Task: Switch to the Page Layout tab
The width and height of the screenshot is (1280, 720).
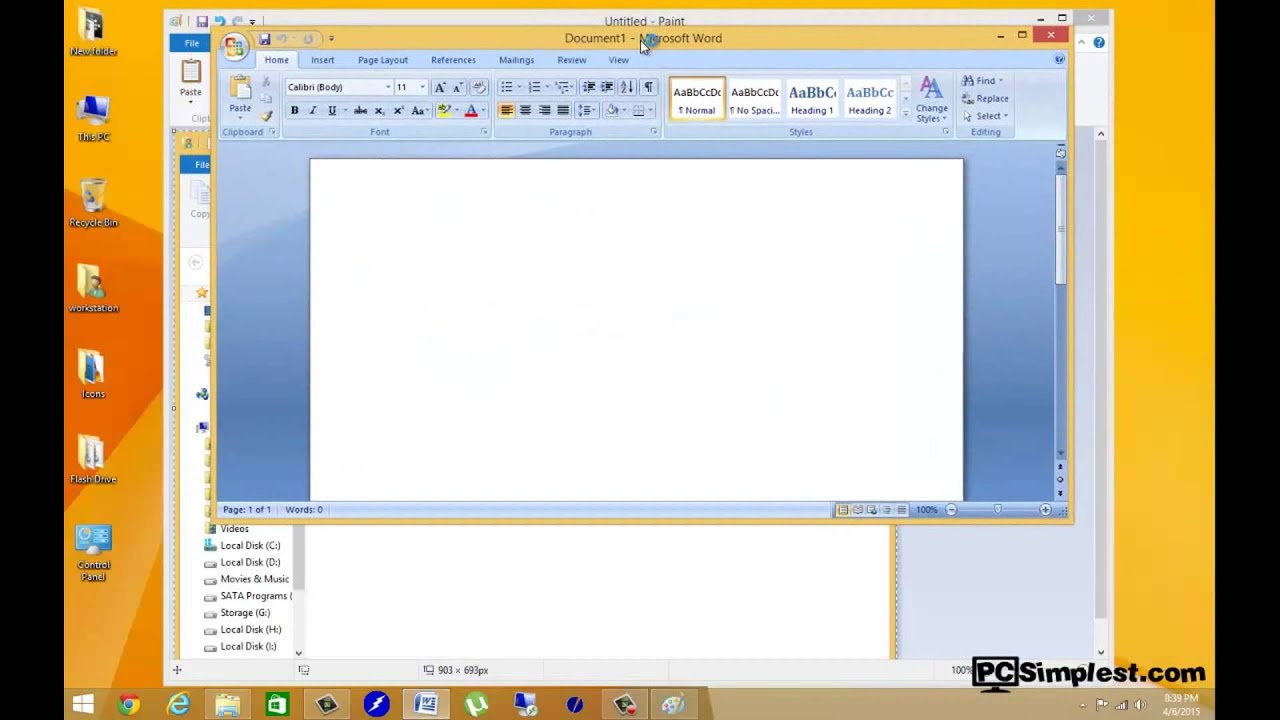Action: pos(383,60)
